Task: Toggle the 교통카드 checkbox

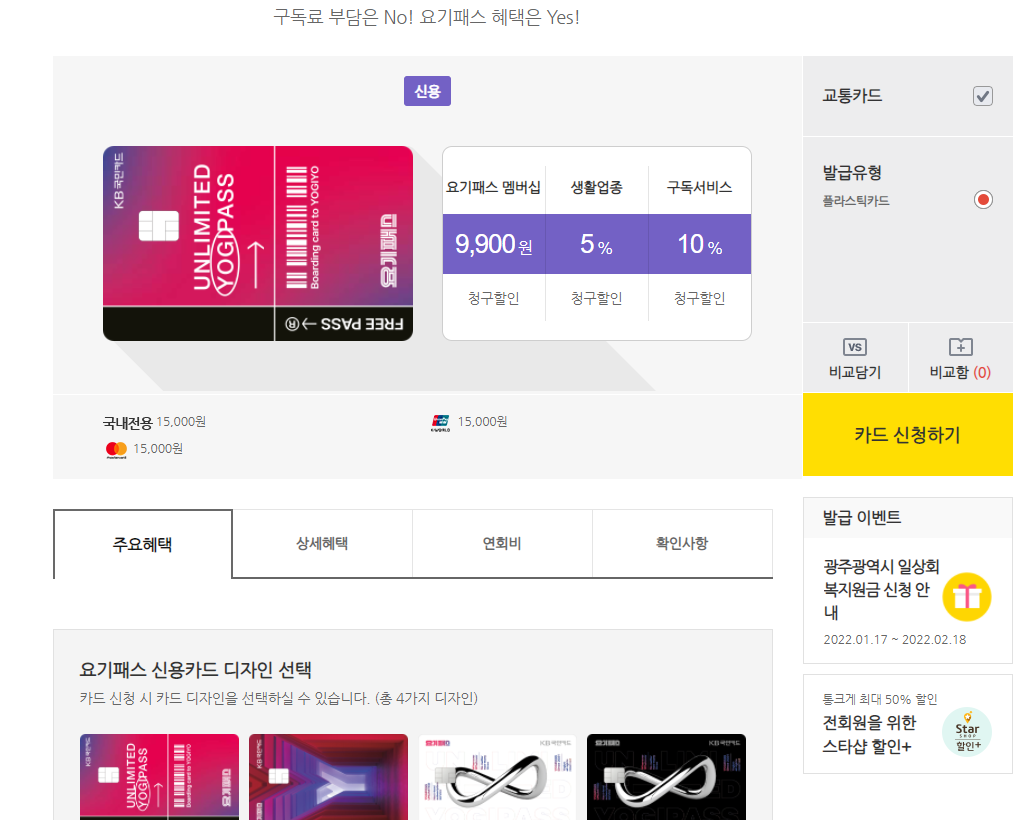Action: pos(982,96)
